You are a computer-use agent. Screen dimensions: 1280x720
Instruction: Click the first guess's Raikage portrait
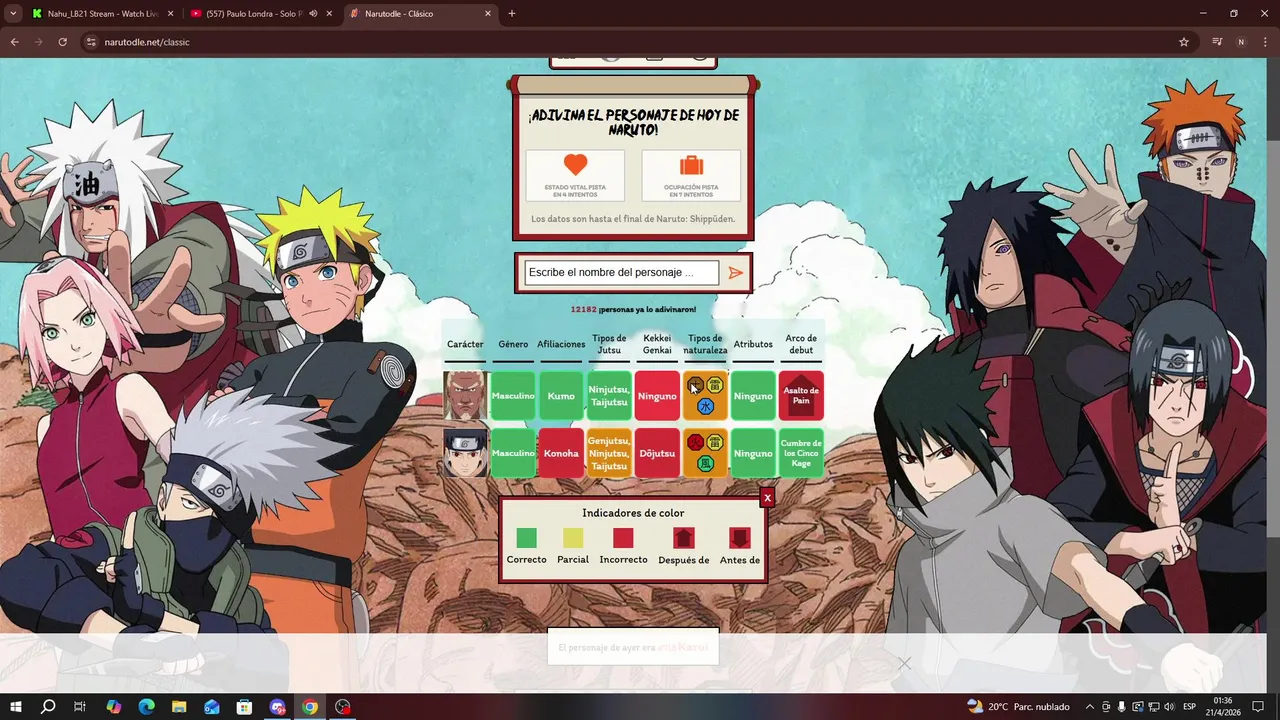[x=465, y=396]
